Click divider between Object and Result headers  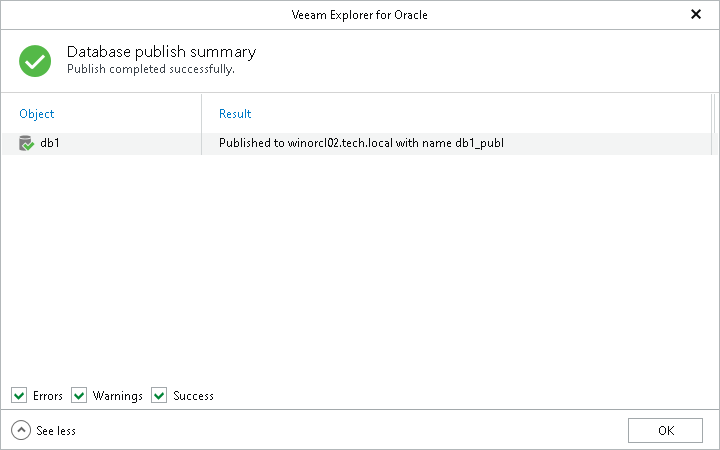point(202,114)
